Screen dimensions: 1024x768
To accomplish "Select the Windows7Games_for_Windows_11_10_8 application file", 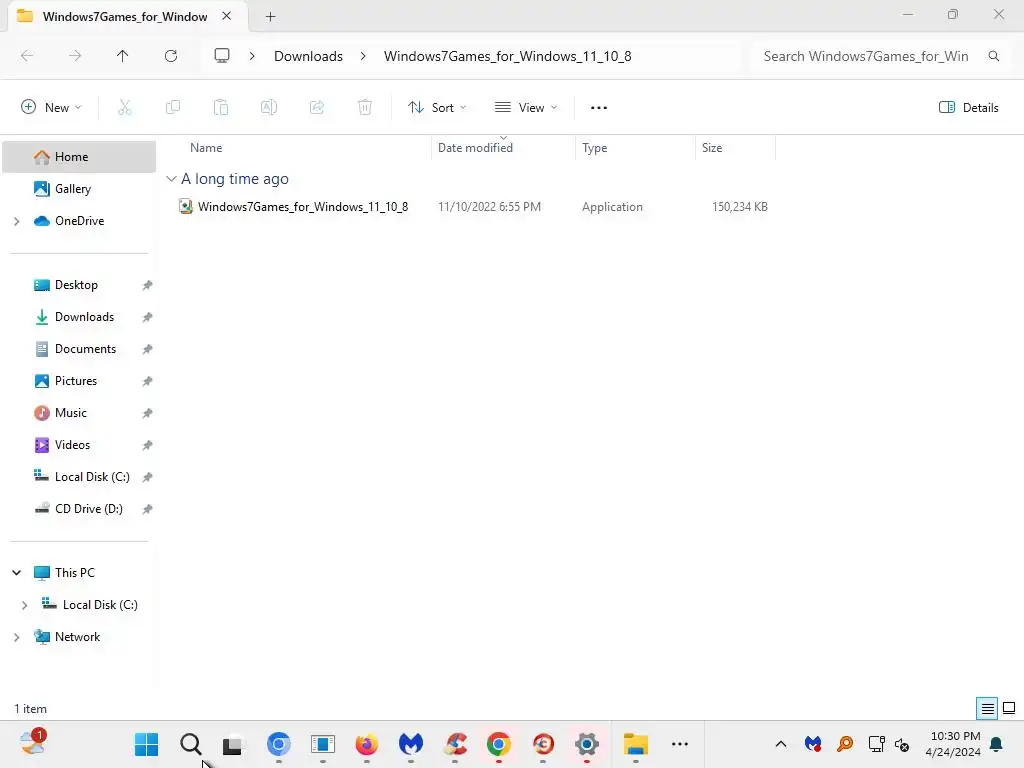I will (x=303, y=207).
